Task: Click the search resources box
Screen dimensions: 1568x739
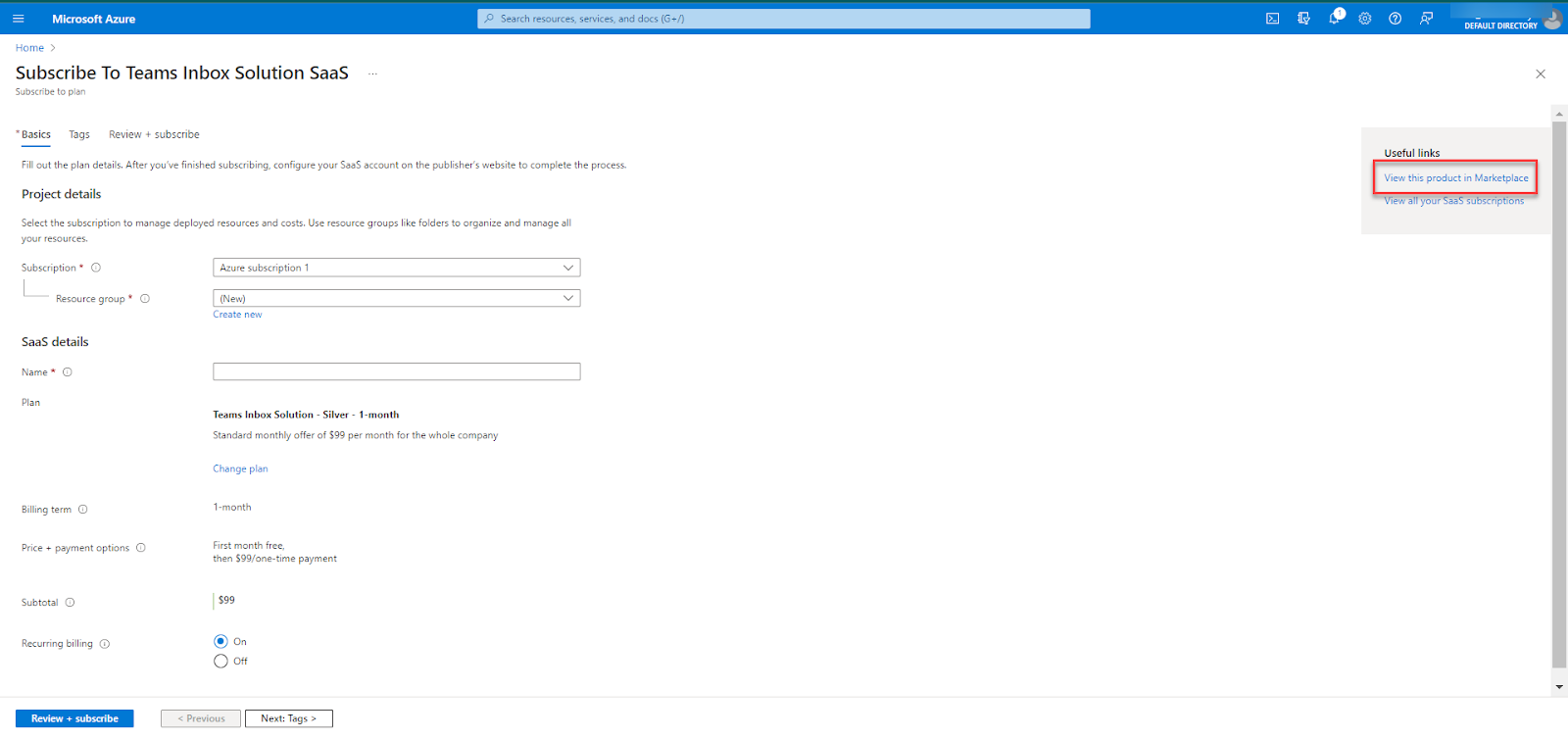Action: pyautogui.click(x=784, y=19)
